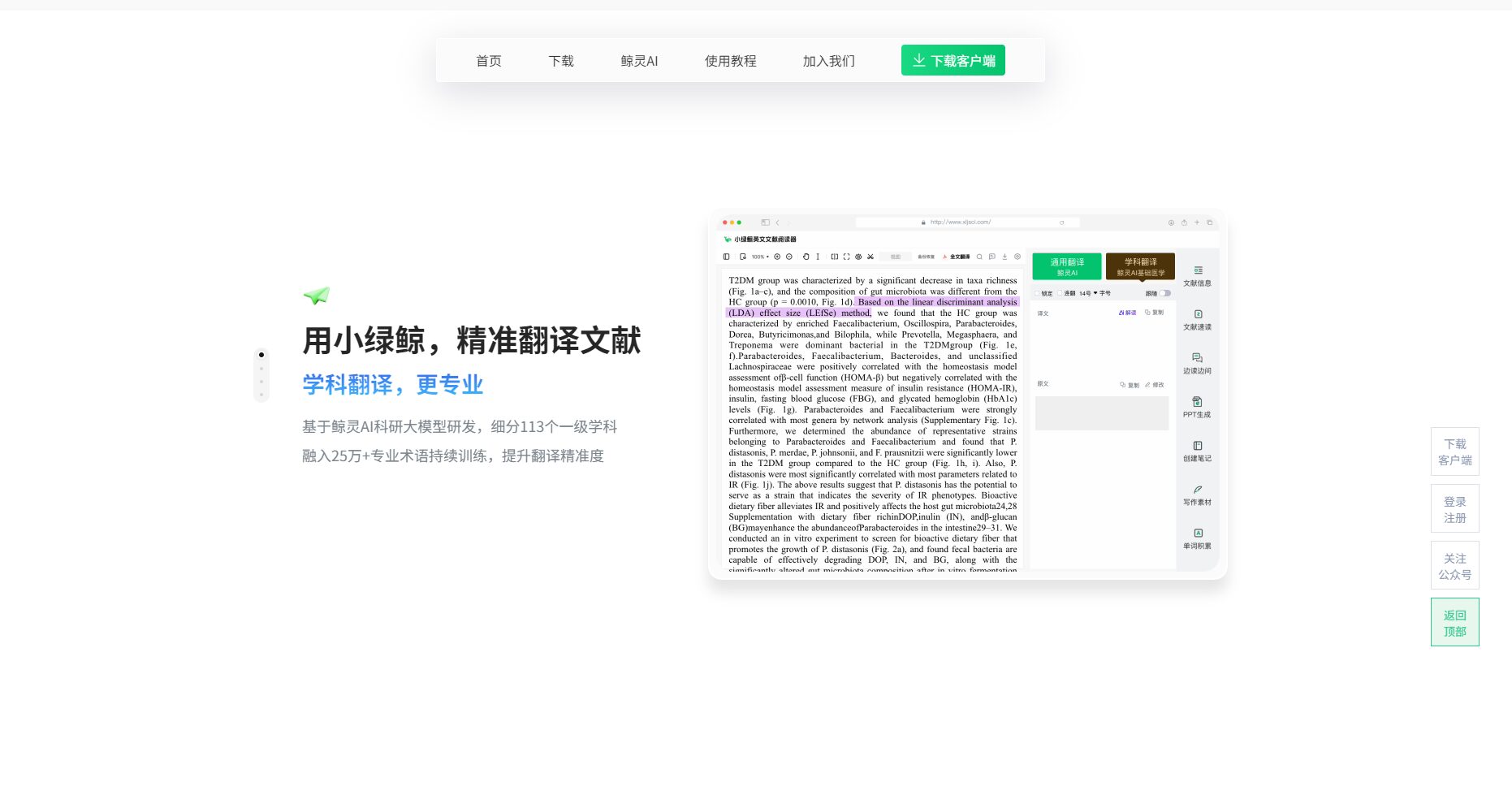Open the 鲸灵AI navigation menu item
Screen dimensions: 1512x812
[x=639, y=61]
